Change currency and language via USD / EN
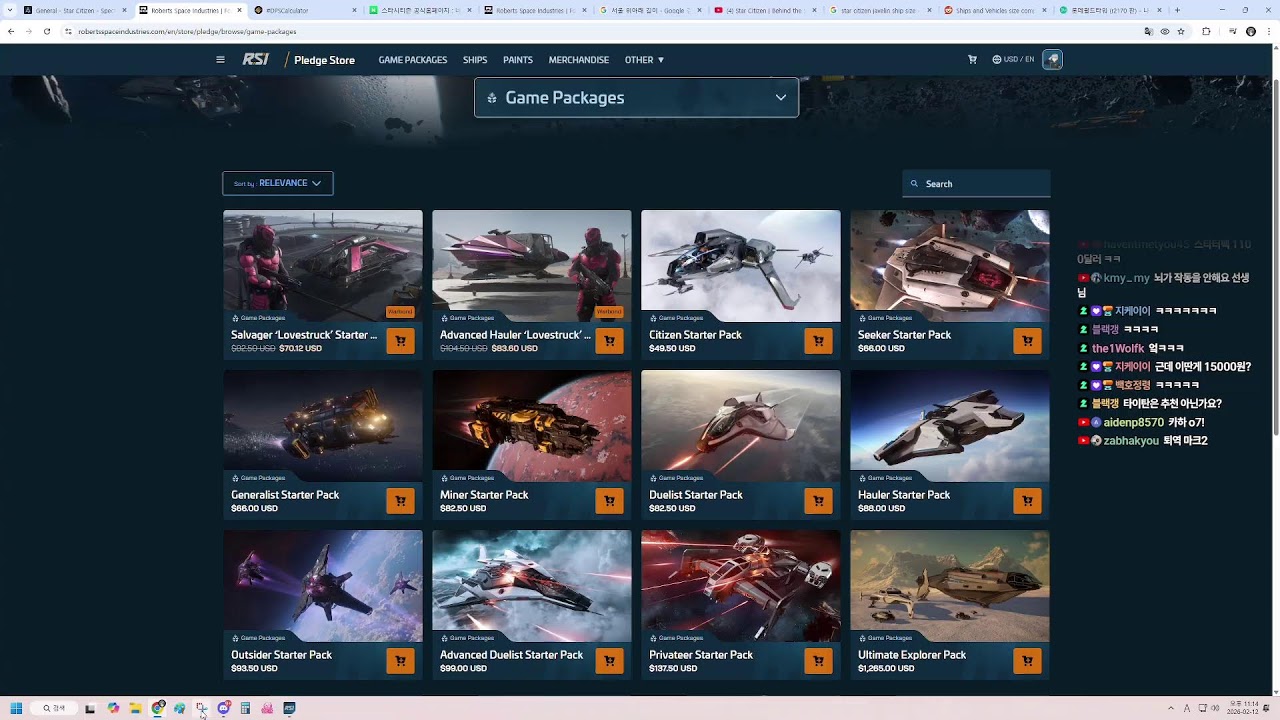 tap(1013, 60)
